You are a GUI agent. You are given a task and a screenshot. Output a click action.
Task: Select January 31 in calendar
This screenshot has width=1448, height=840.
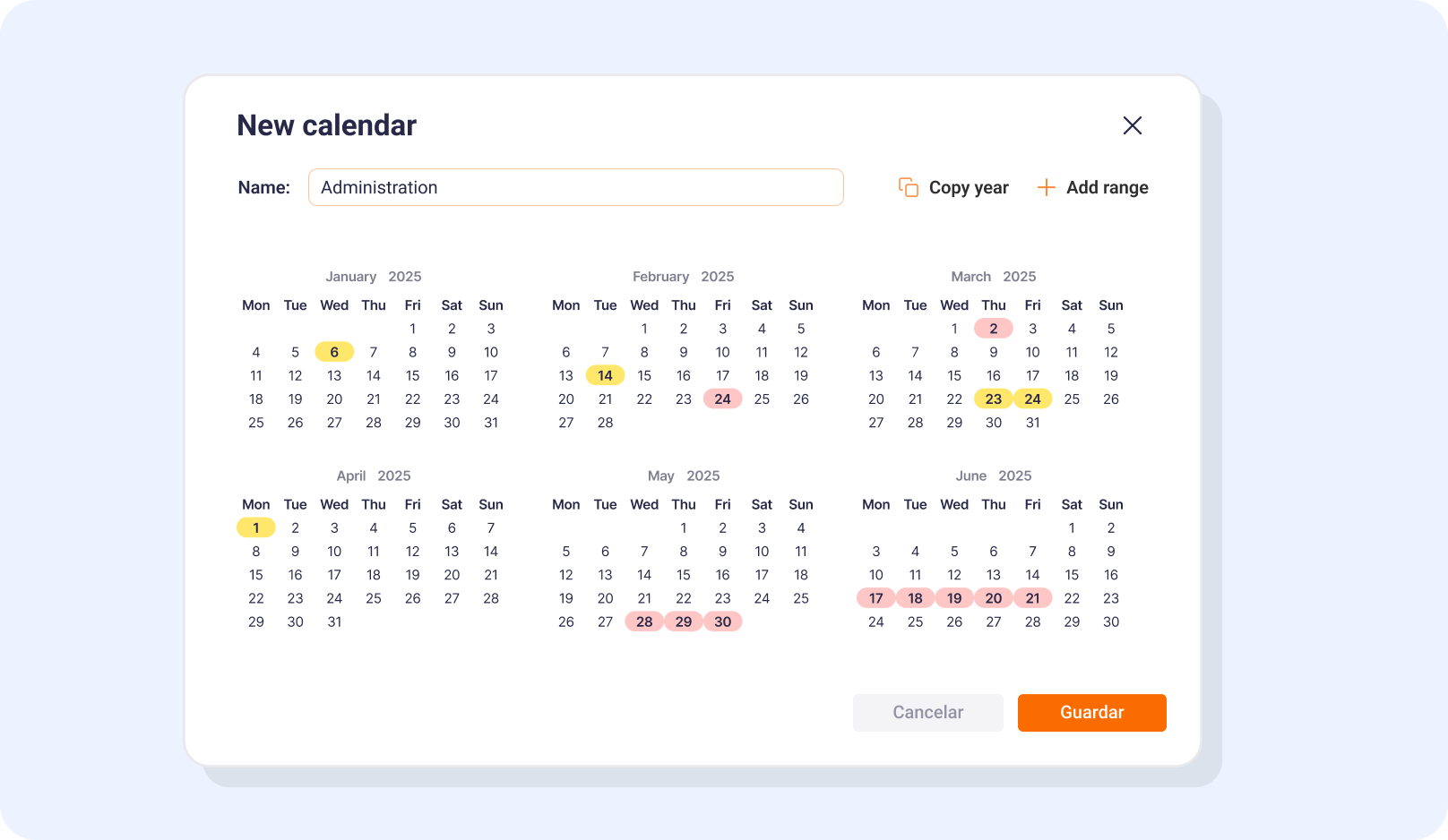coord(491,423)
